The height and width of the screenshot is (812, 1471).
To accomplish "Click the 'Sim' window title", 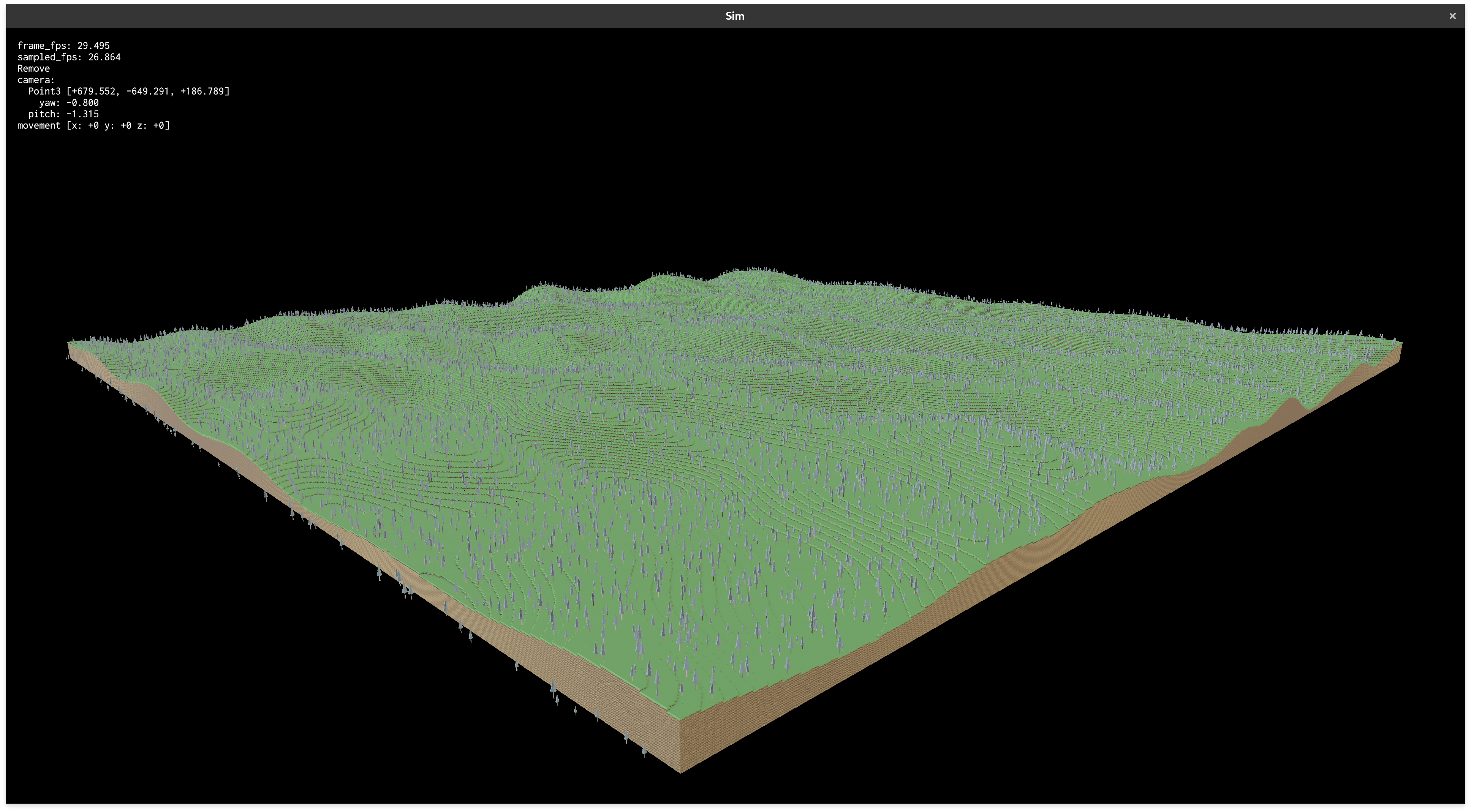I will [x=734, y=16].
